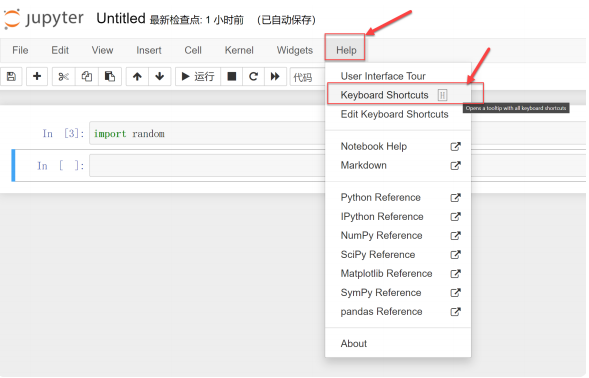The image size is (589, 378).
Task: Move the selected cell up
Action: click(137, 77)
